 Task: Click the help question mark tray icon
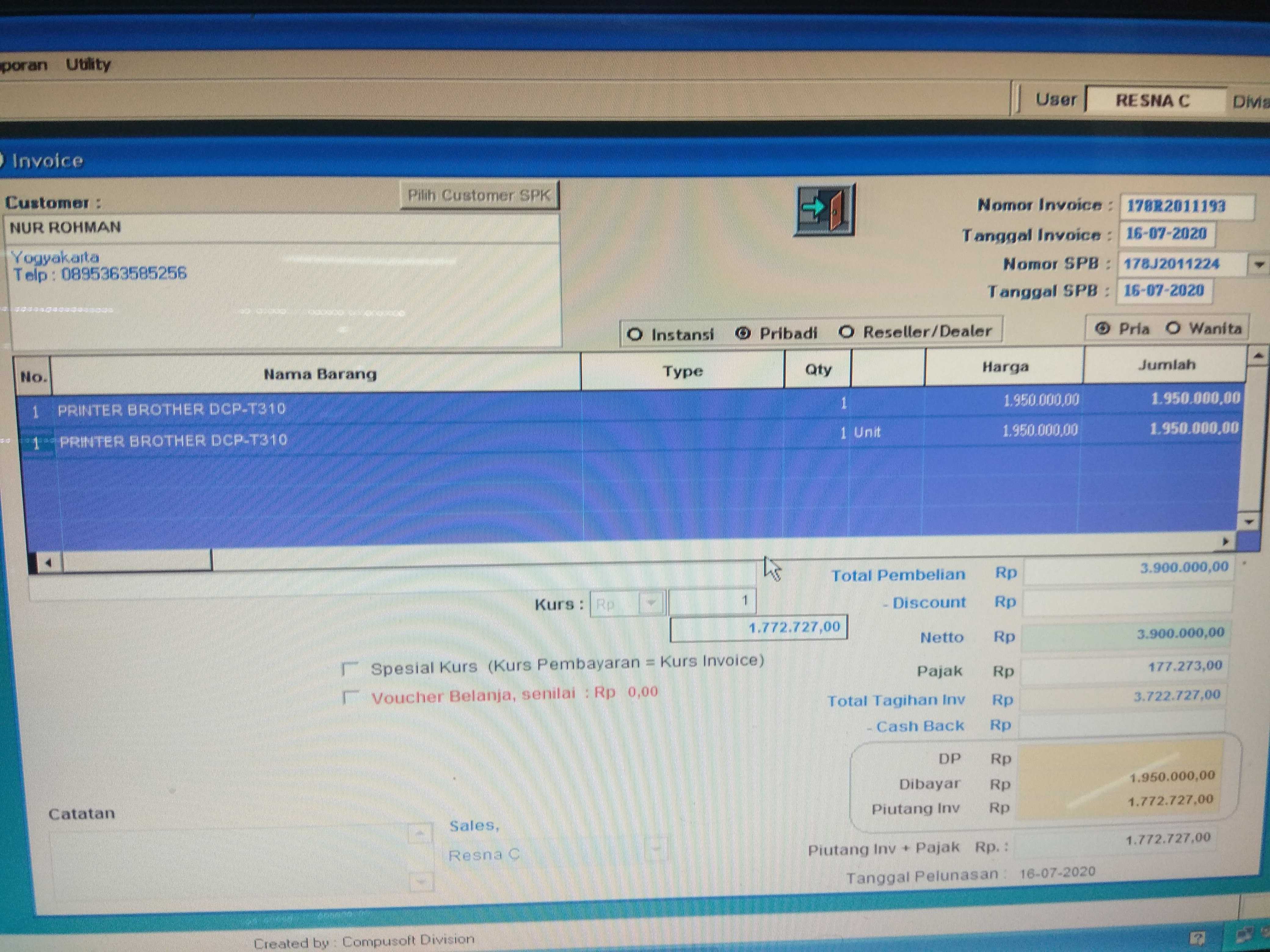click(1196, 938)
